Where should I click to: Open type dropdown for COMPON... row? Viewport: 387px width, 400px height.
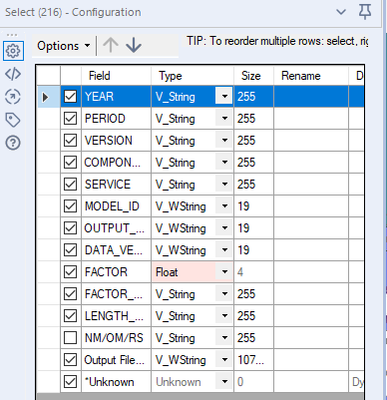click(x=224, y=162)
